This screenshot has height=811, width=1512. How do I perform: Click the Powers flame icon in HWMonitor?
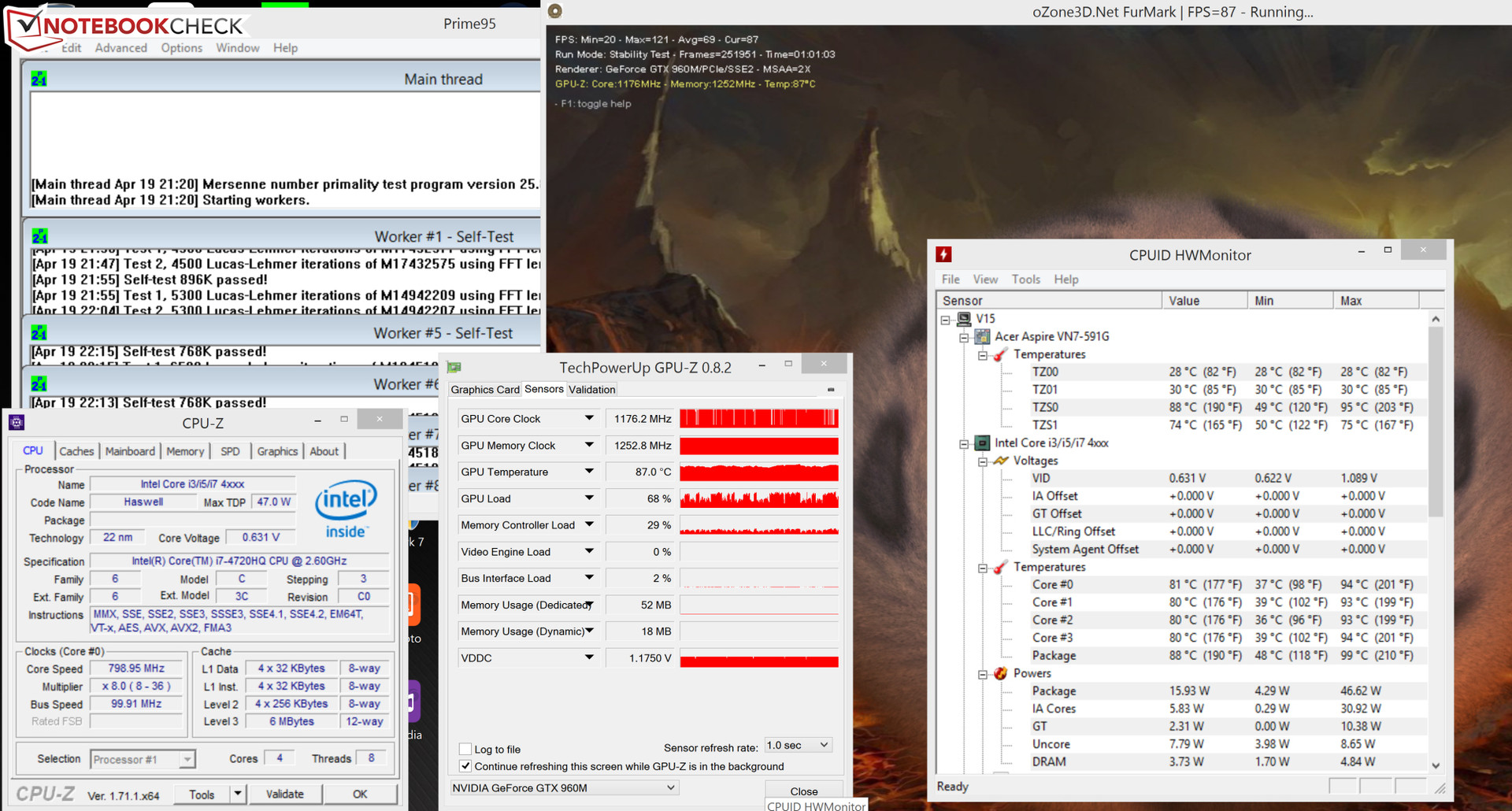click(1001, 673)
